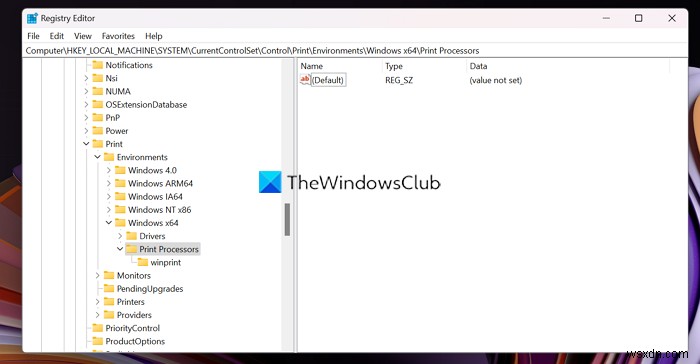Screen dimensions: 700x364
Task: Expand the Windows IA64 key
Action: 108,197
